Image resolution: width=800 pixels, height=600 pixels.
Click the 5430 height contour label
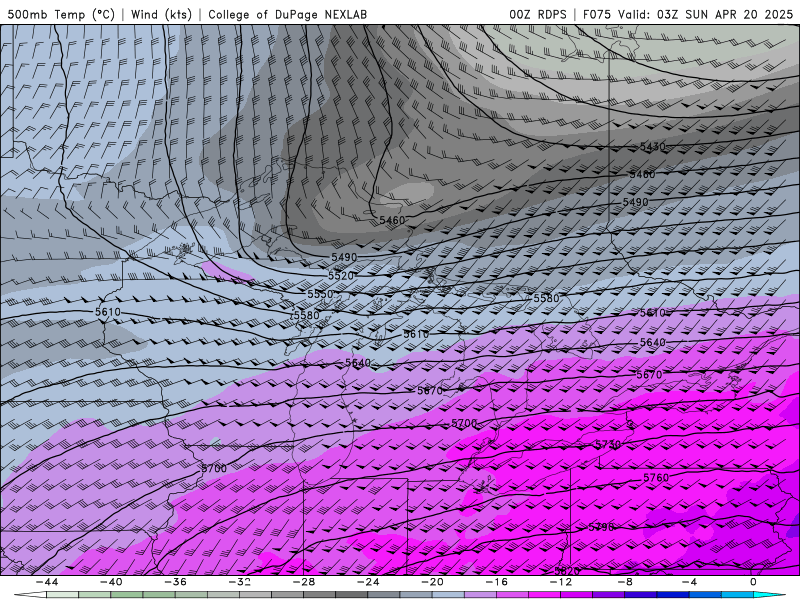coord(653,147)
